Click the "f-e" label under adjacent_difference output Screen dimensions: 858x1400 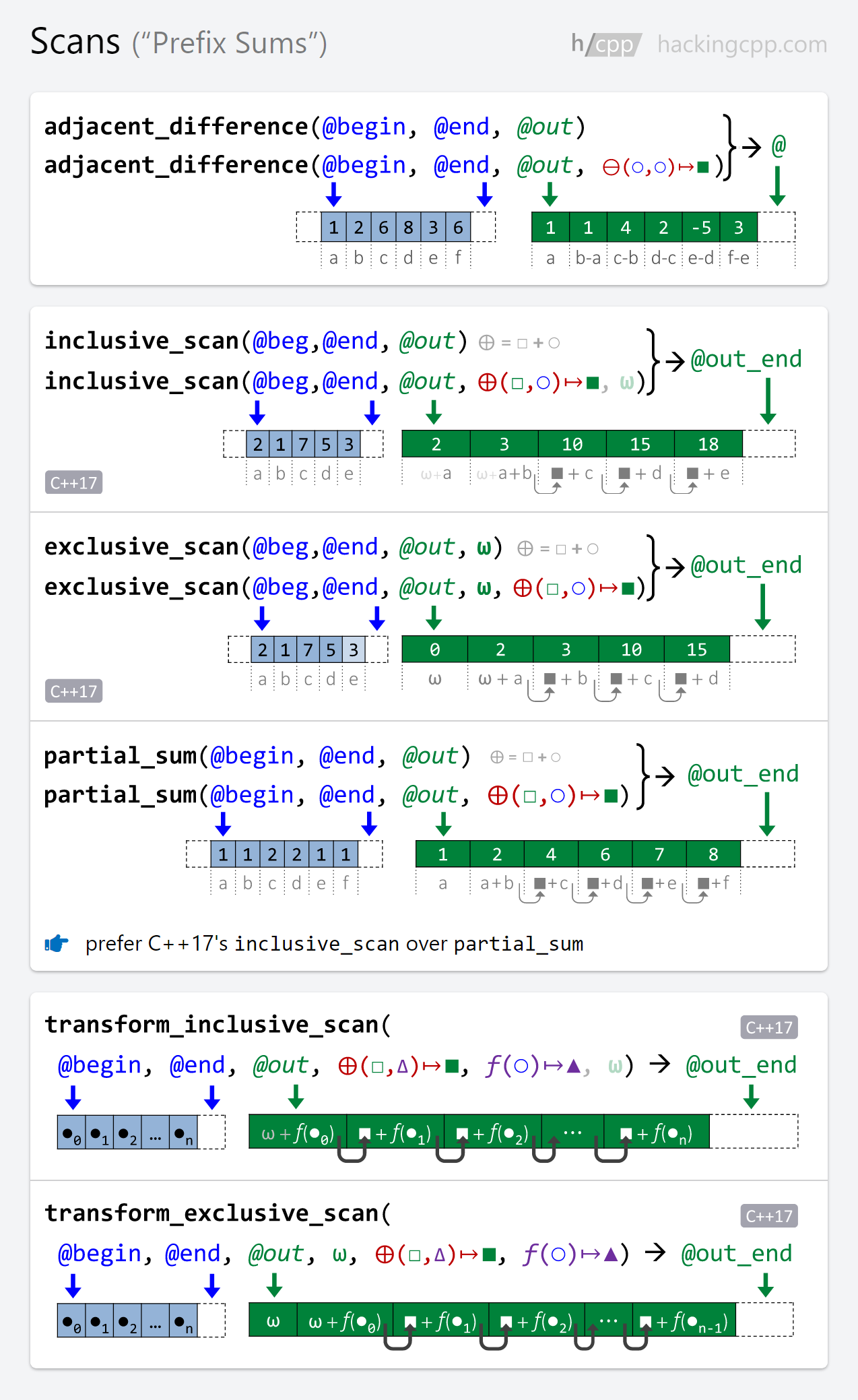pos(738,258)
